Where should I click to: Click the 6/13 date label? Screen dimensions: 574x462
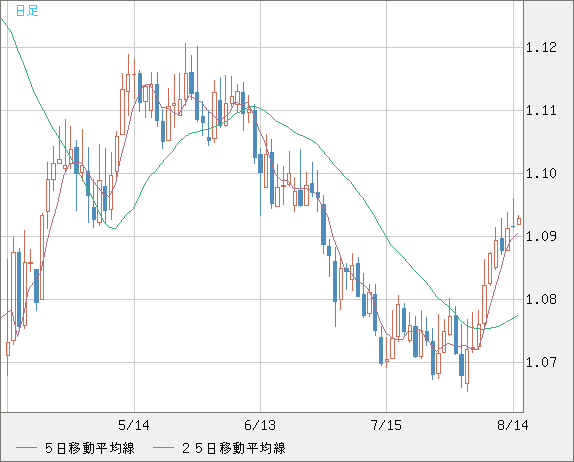pyautogui.click(x=260, y=425)
